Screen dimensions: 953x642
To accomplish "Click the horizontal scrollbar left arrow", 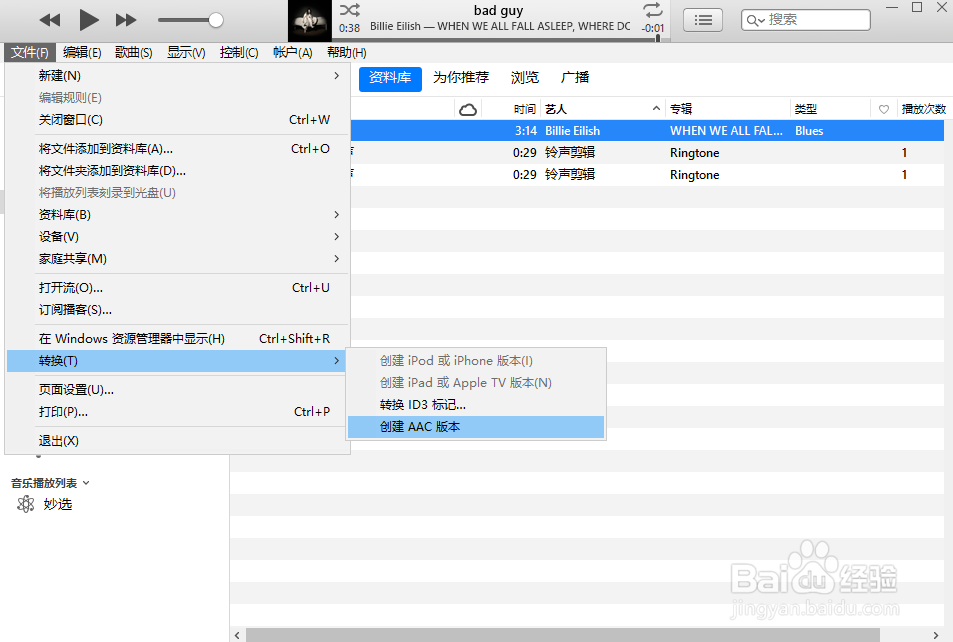I will point(237,635).
